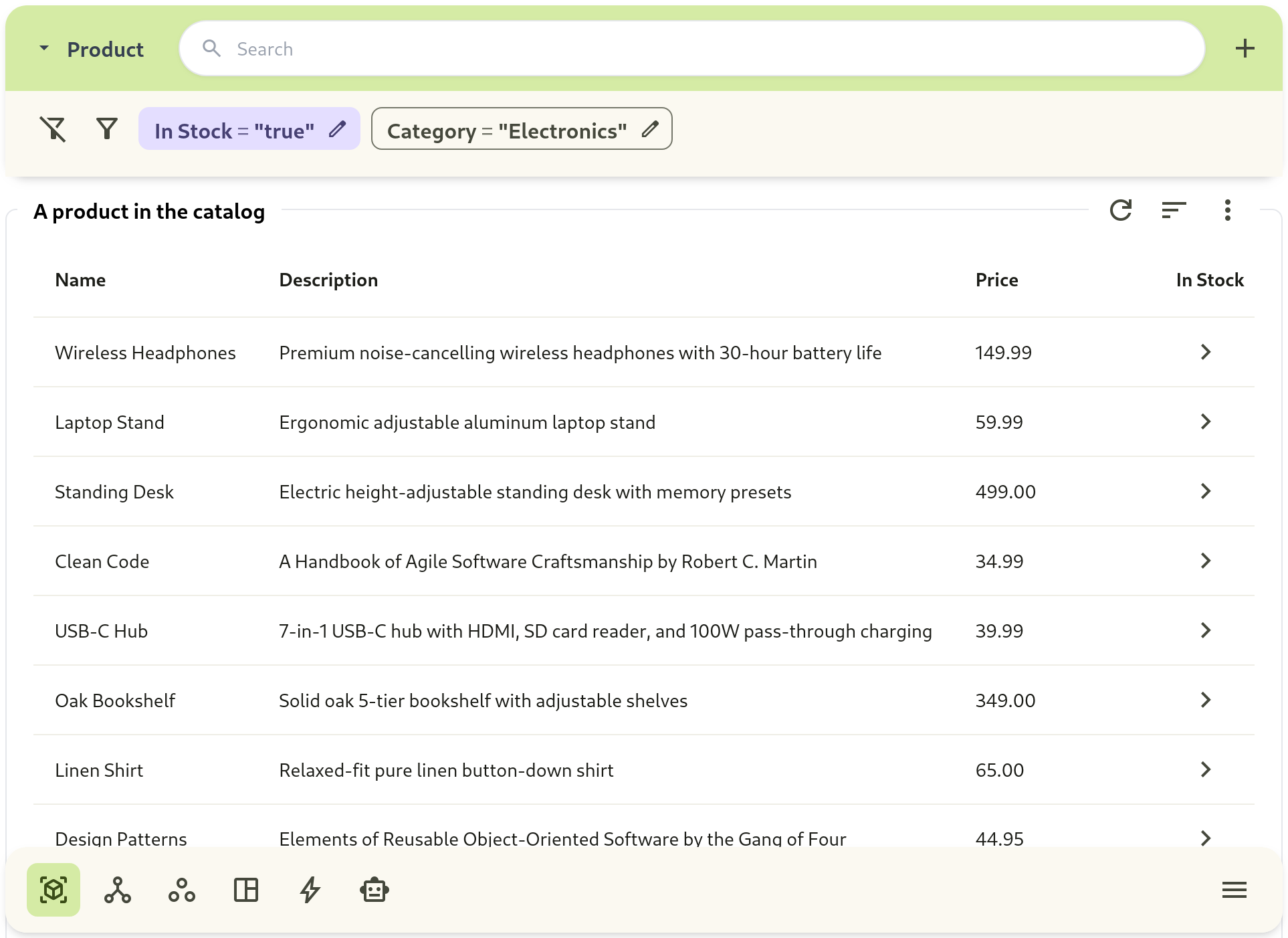Expand the Product entity dropdown
The width and height of the screenshot is (1288, 938).
pyautogui.click(x=44, y=48)
